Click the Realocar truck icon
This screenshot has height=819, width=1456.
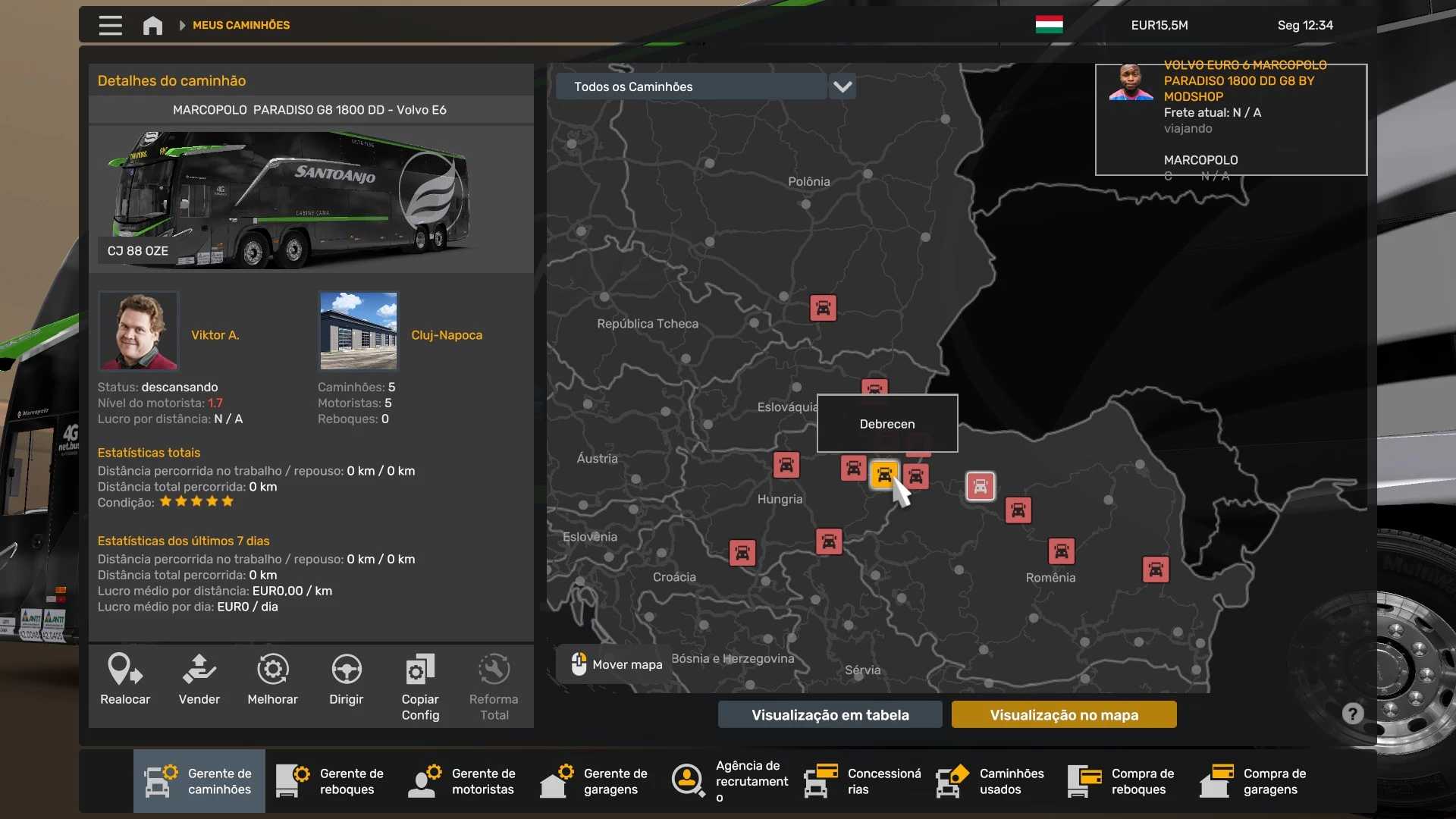(125, 670)
